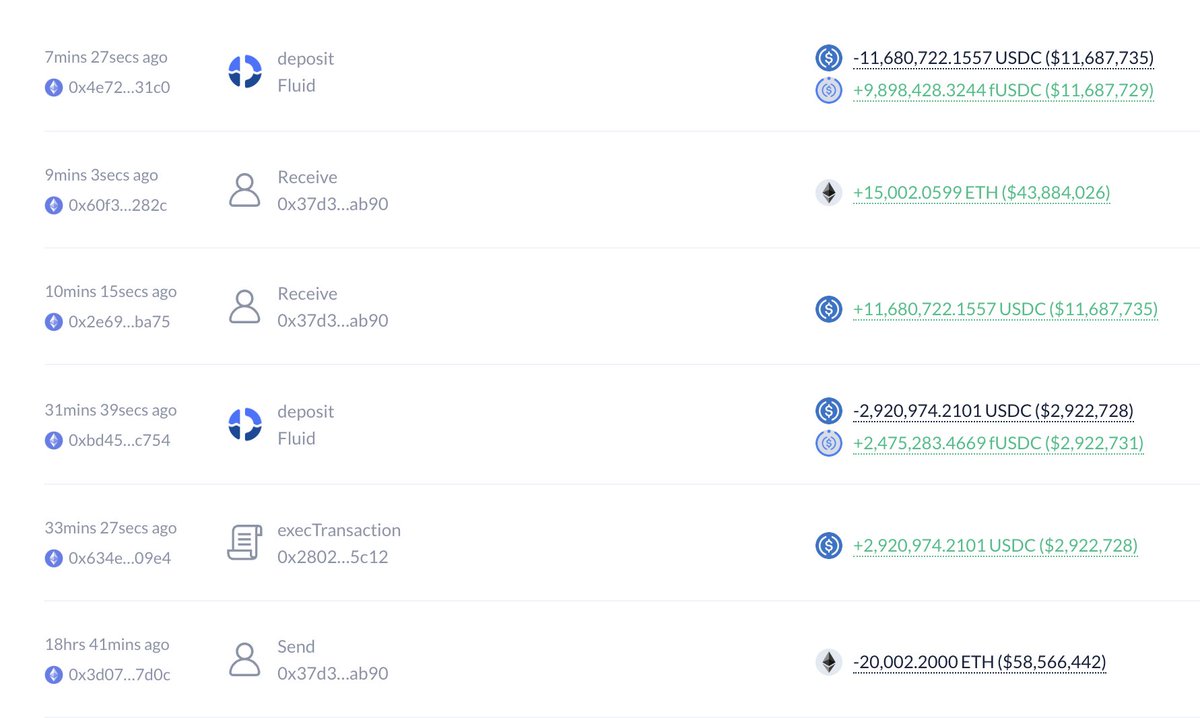Open the +2,475,283.4669 fUSDC amount link
The image size is (1200, 718).
pos(998,442)
